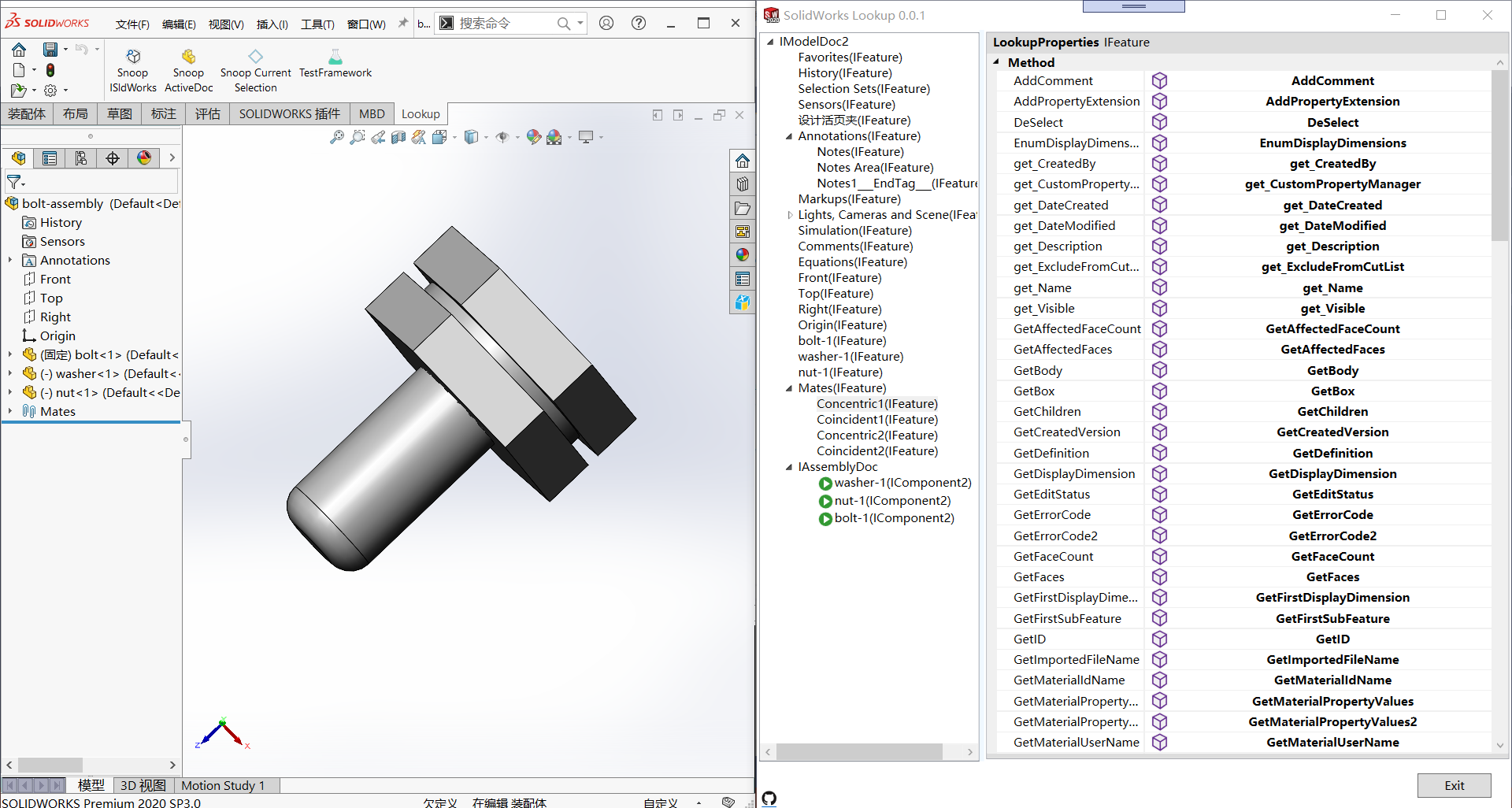Image resolution: width=1512 pixels, height=808 pixels.
Task: Collapse Annotations(IFeature) in Lookup tree
Action: tap(789, 136)
